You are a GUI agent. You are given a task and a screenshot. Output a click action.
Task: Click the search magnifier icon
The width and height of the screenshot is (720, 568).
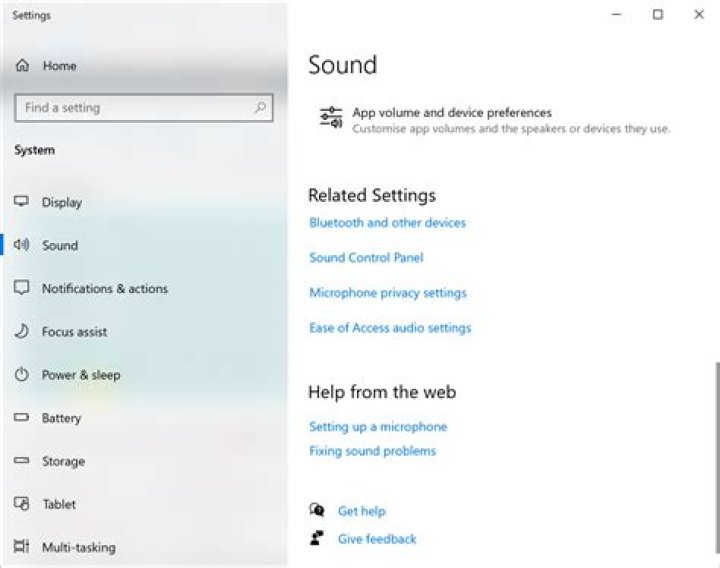tap(260, 108)
